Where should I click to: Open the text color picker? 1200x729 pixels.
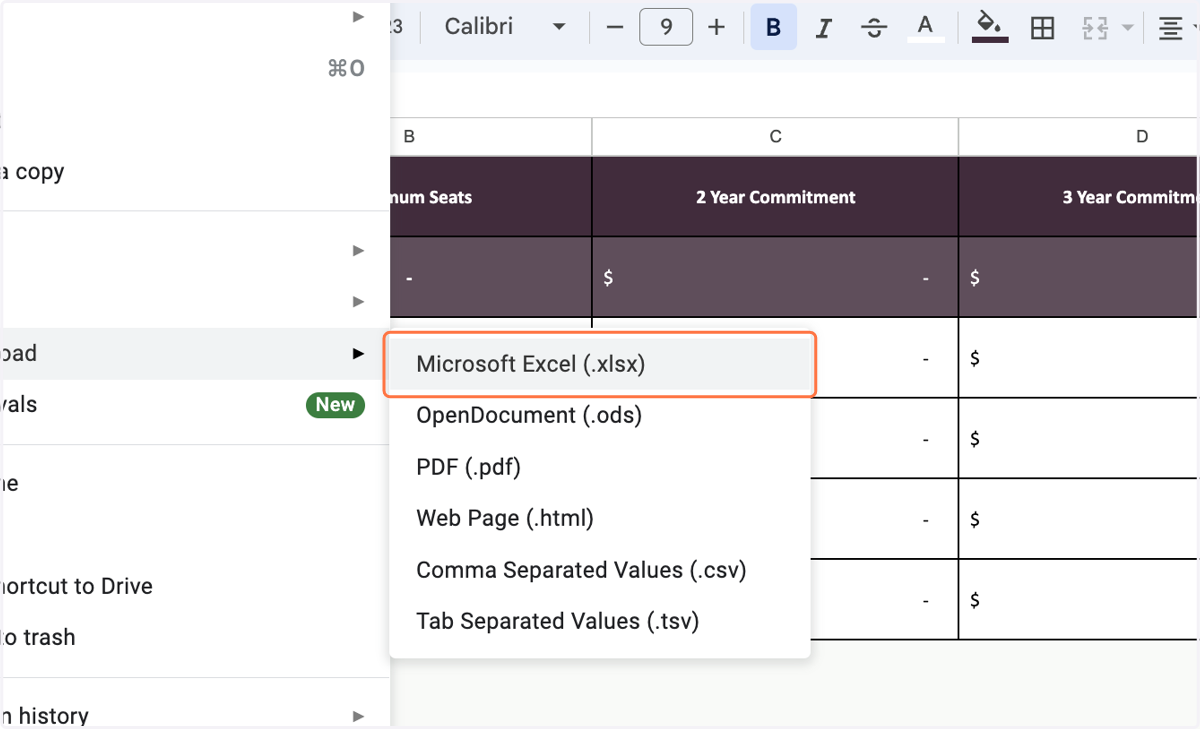coord(925,28)
